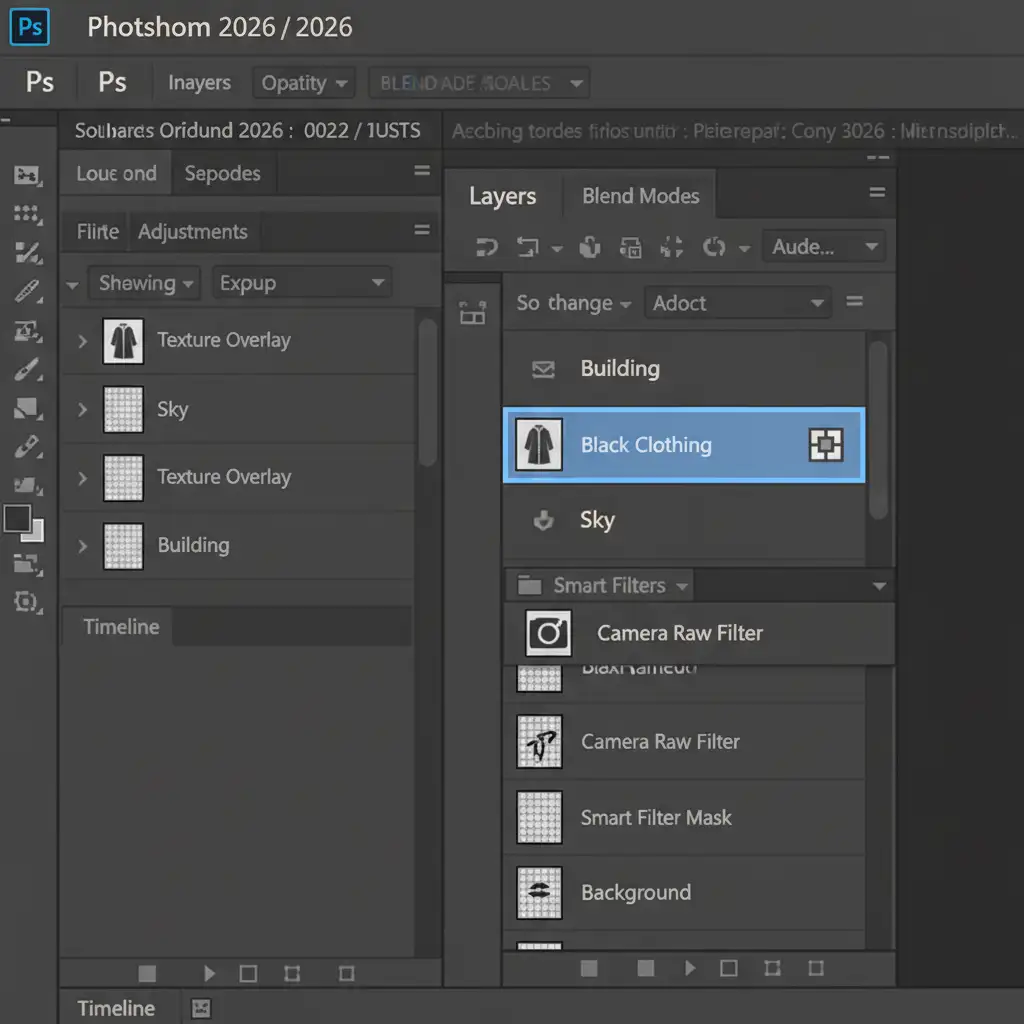Click the folder icon beside Smart Filters
This screenshot has width=1024, height=1024.
pyautogui.click(x=529, y=586)
